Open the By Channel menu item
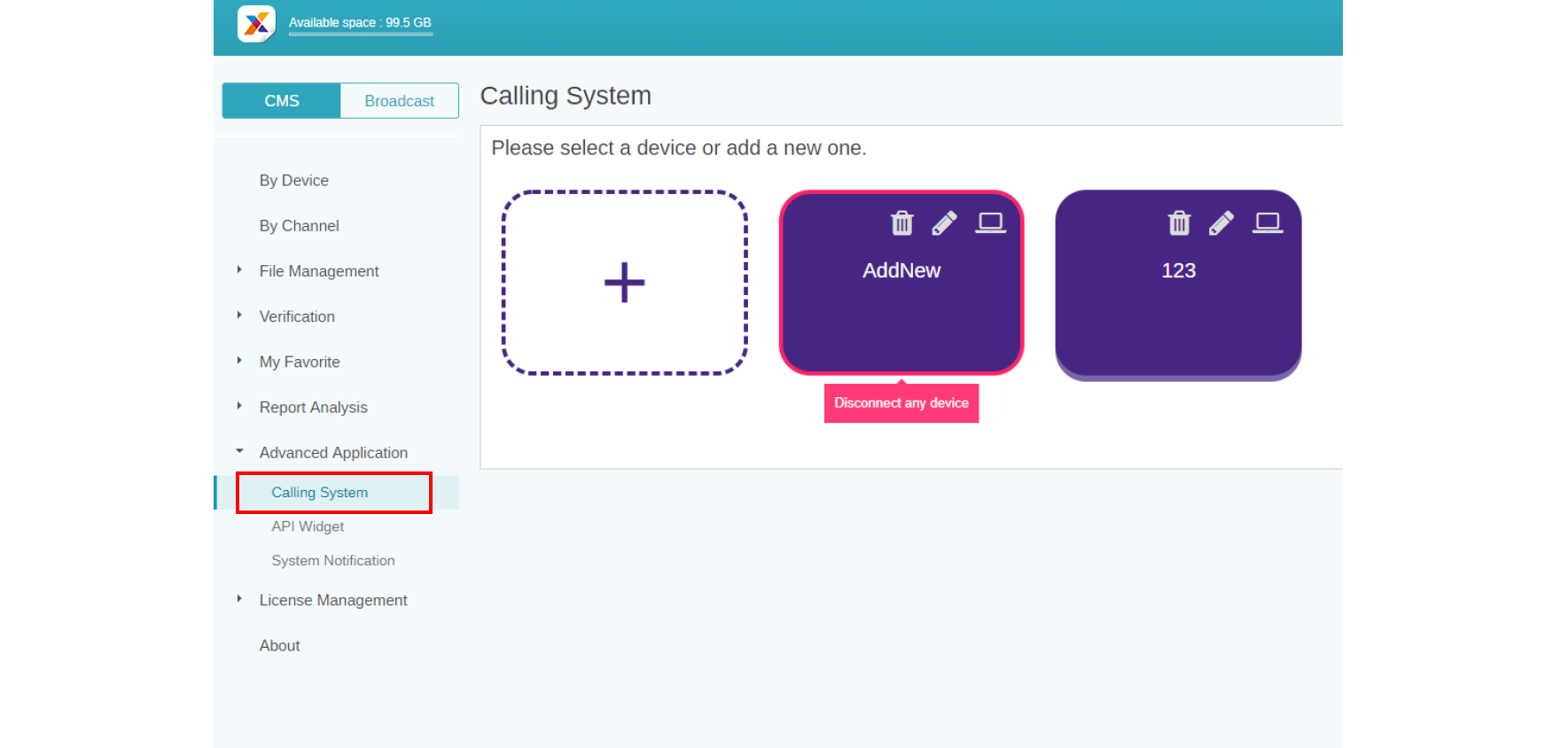Screen dimensions: 1568x748 coord(299,226)
